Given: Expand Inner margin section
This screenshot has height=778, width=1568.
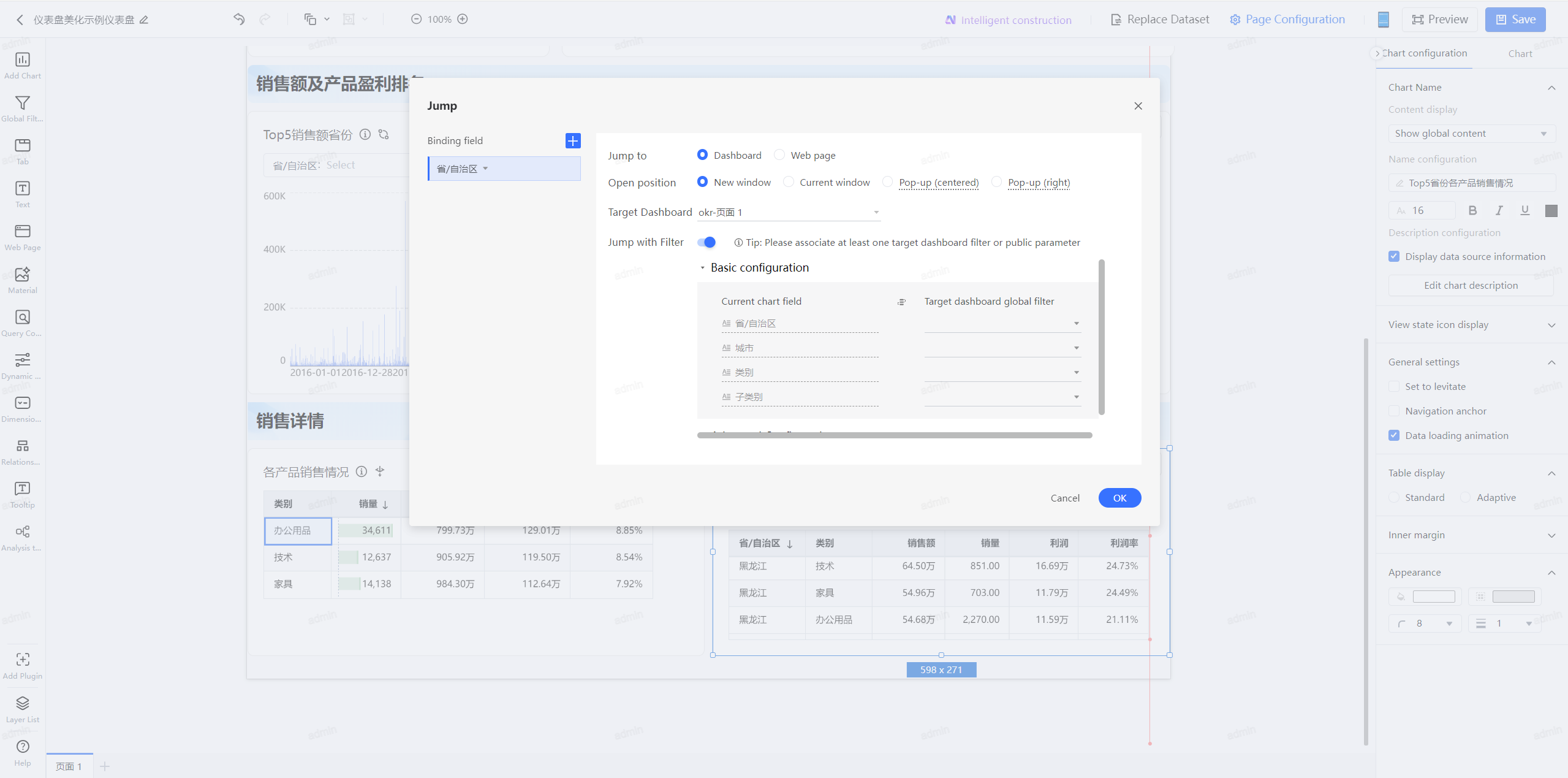Looking at the screenshot, I should pyautogui.click(x=1551, y=535).
